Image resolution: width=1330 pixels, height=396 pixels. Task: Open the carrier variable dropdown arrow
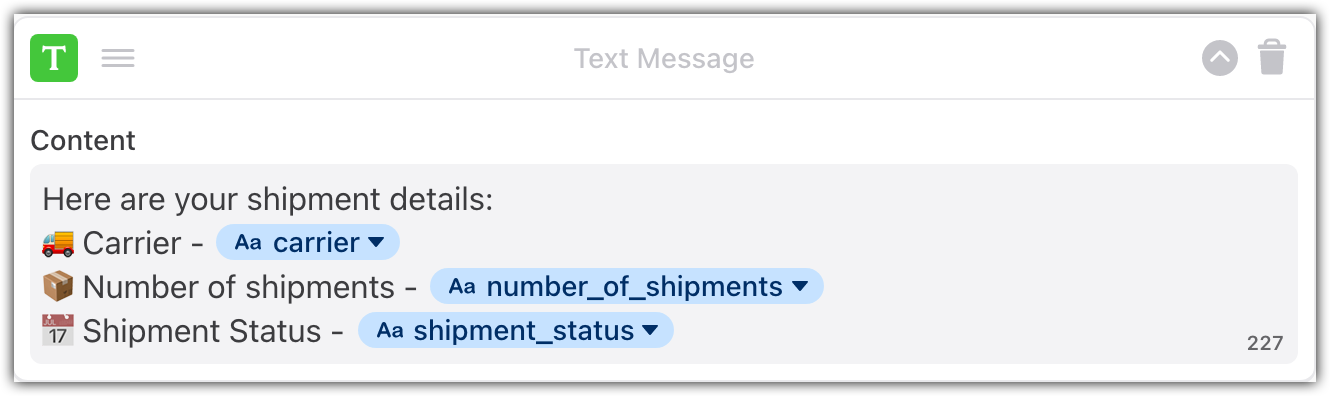coord(376,242)
